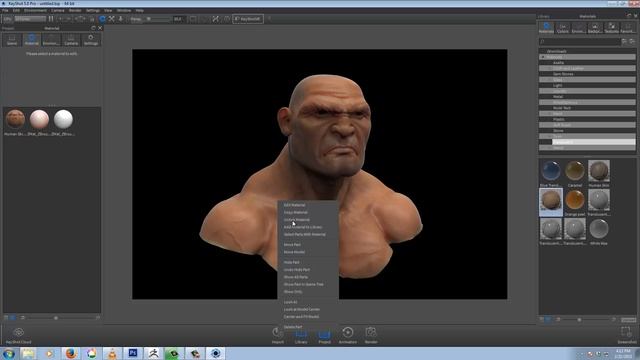Open the Render menu
Viewport: 640px width, 360px height.
coord(75,10)
